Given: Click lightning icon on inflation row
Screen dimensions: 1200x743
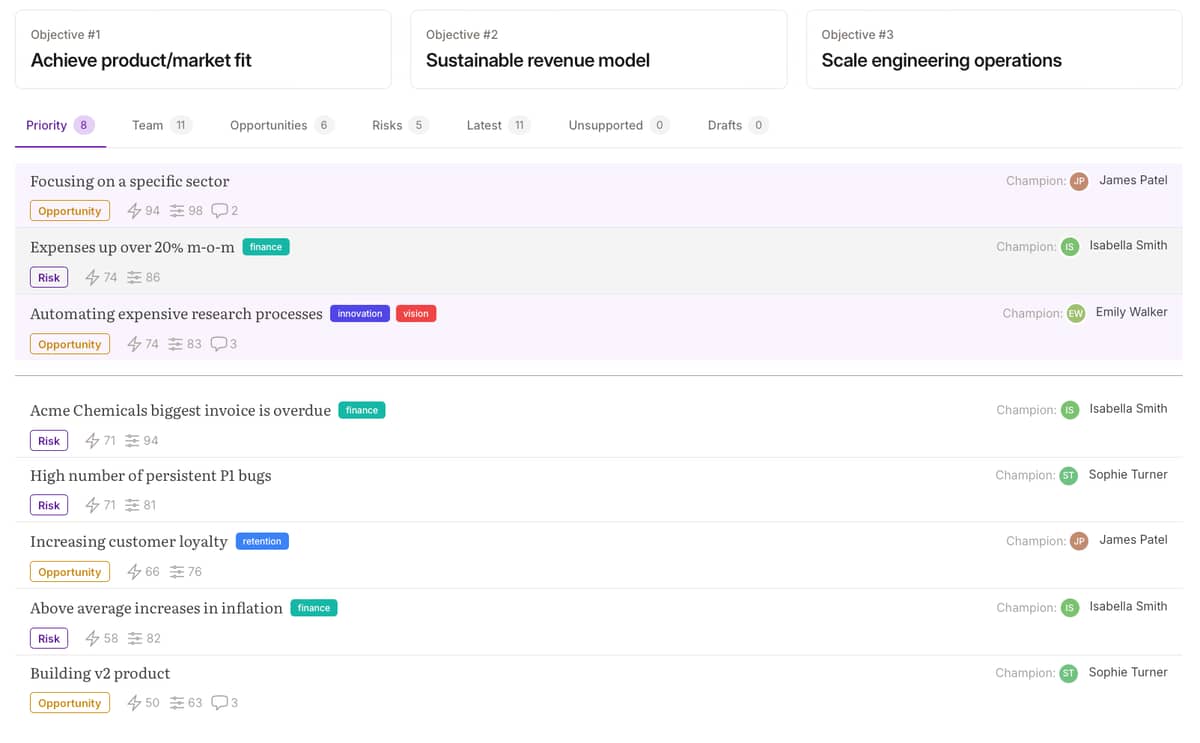Looking at the screenshot, I should coord(92,638).
